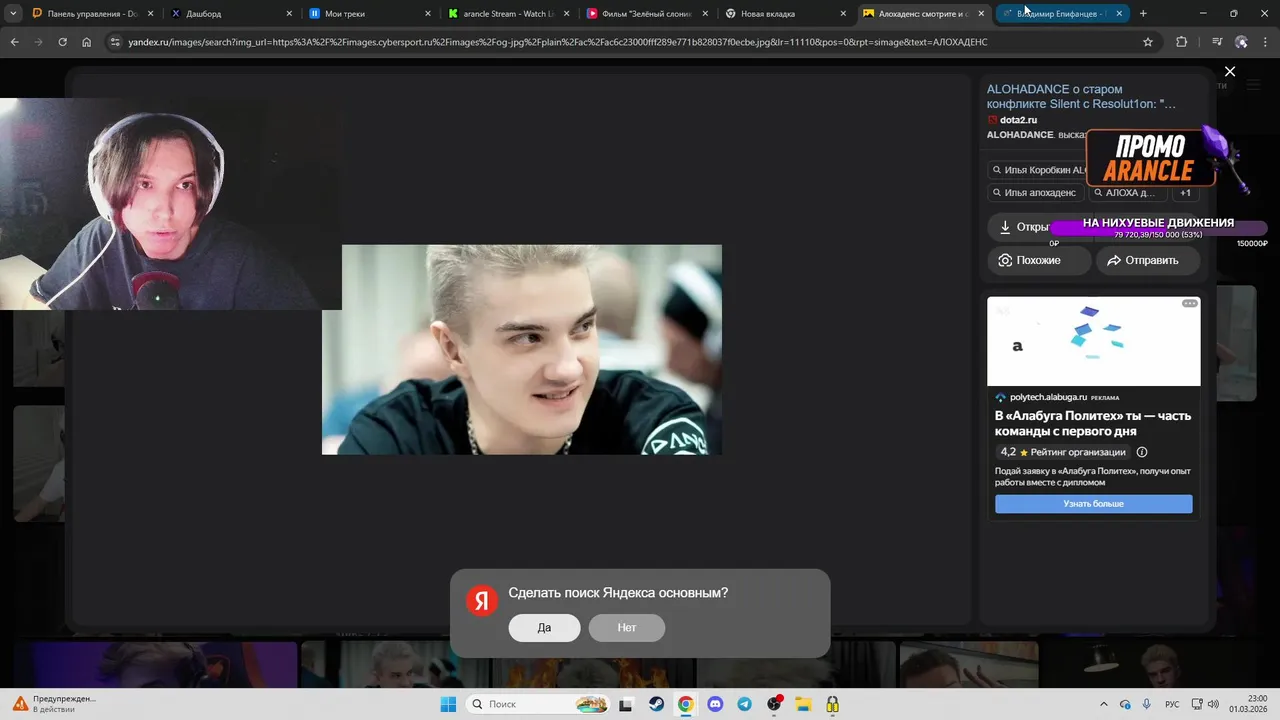Go to the browser home page icon
This screenshot has width=1280, height=720.
pos(87,42)
